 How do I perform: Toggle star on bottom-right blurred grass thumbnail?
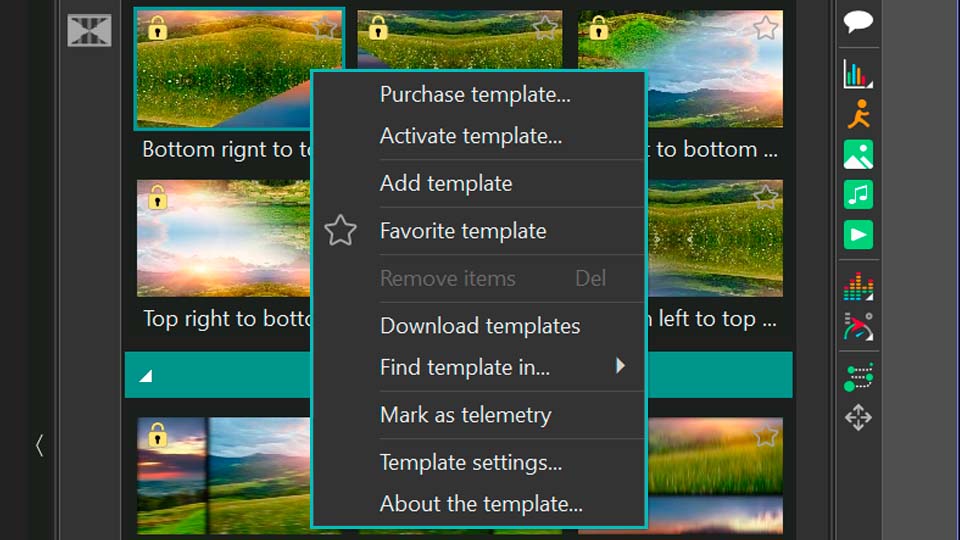click(765, 436)
